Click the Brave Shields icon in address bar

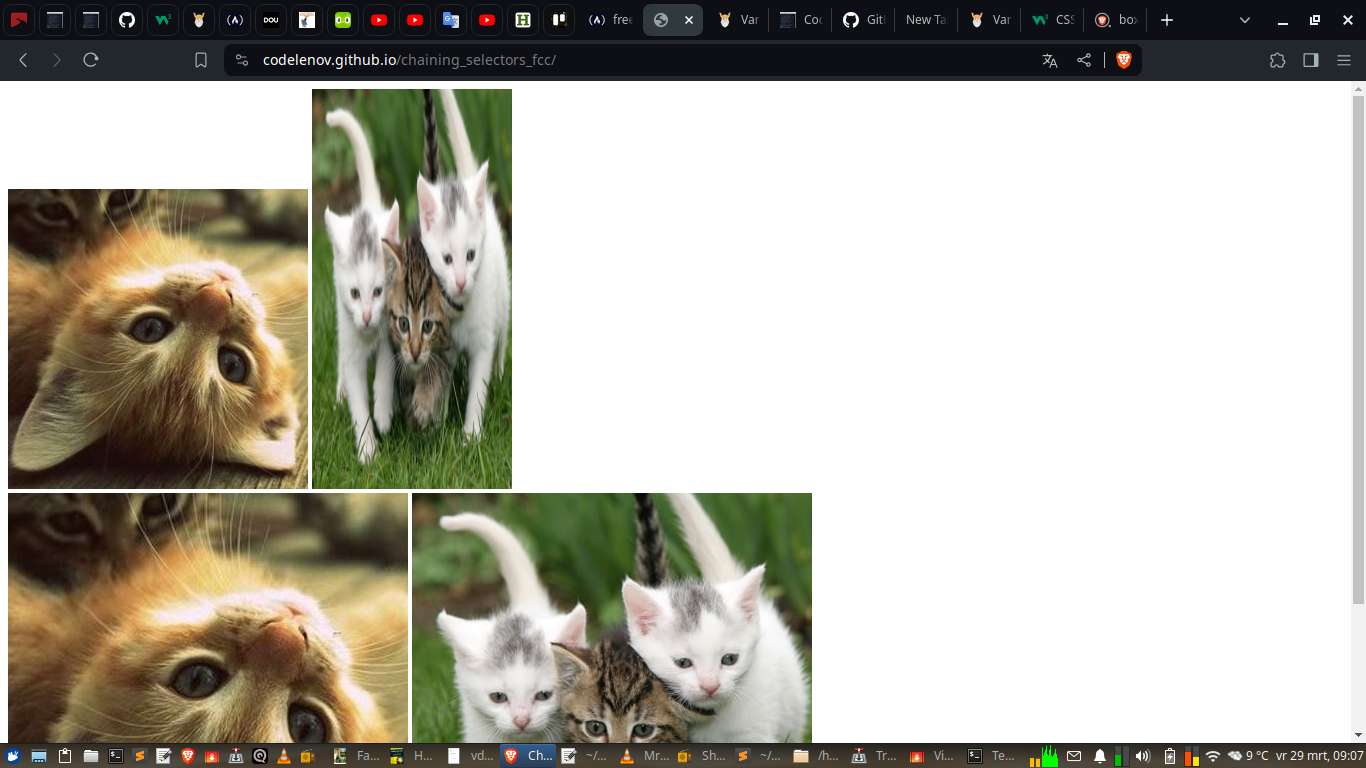1123,60
